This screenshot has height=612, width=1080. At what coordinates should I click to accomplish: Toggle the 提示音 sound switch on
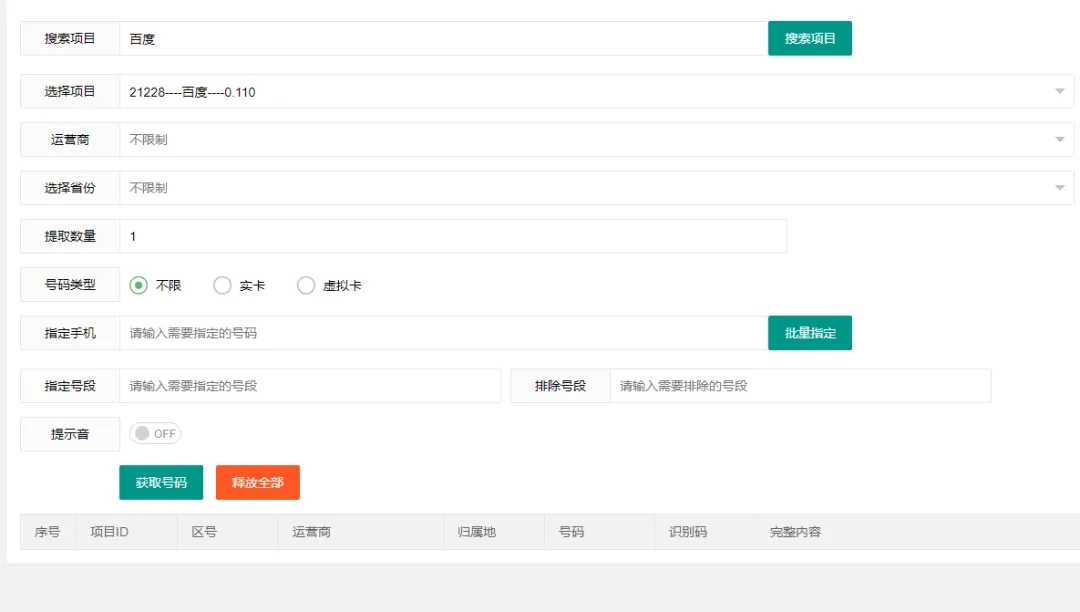[155, 434]
